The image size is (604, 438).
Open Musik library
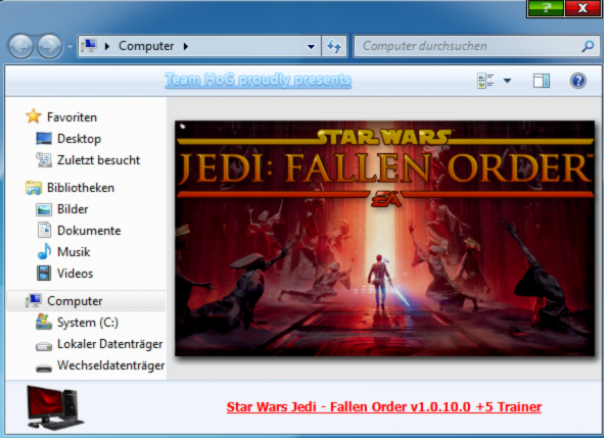pos(74,252)
